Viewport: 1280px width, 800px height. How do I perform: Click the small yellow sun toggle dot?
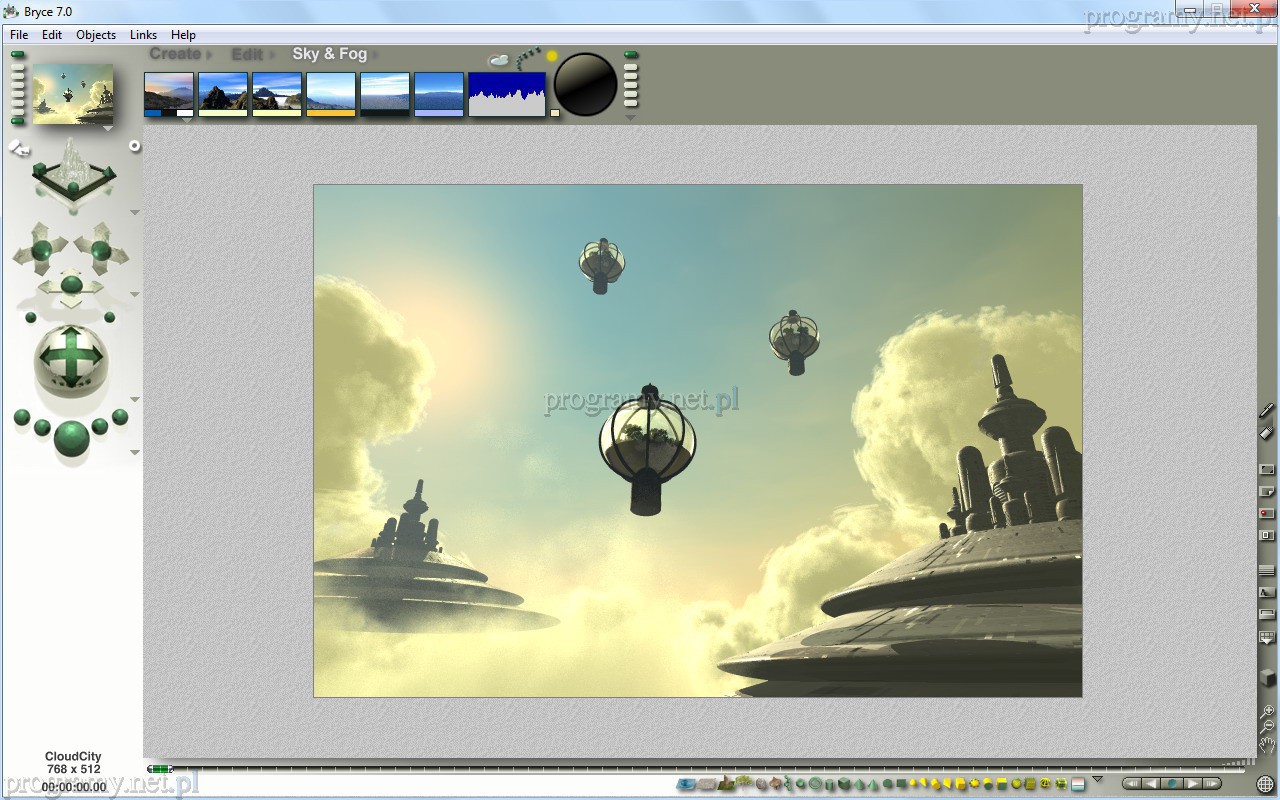551,57
